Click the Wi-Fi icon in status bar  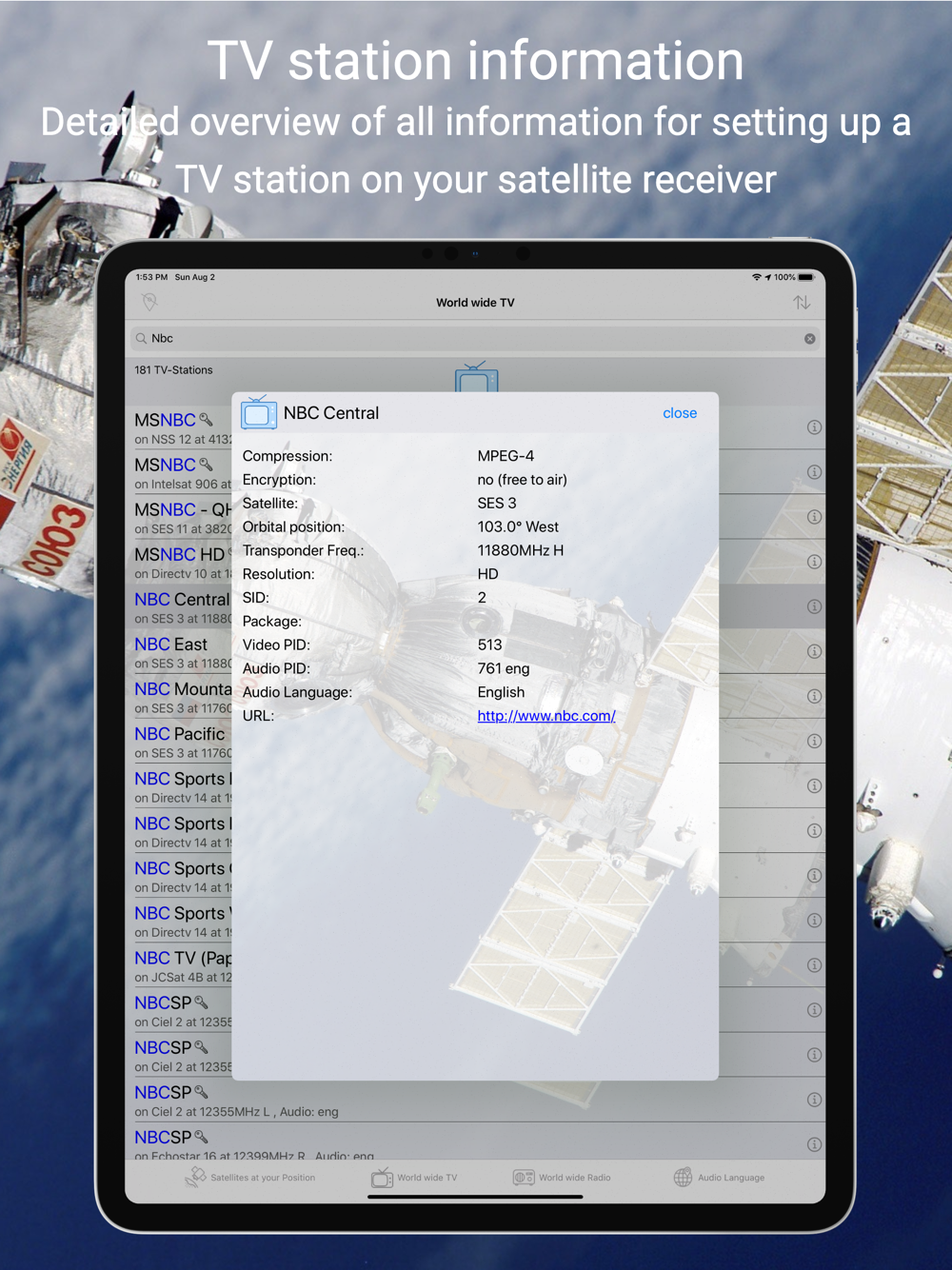757,277
